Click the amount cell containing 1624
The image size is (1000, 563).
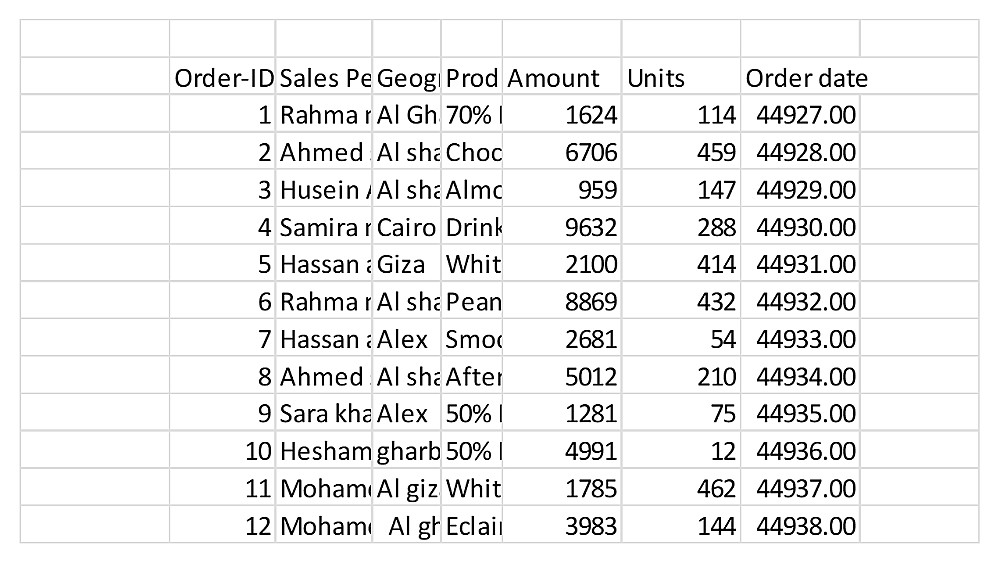562,115
